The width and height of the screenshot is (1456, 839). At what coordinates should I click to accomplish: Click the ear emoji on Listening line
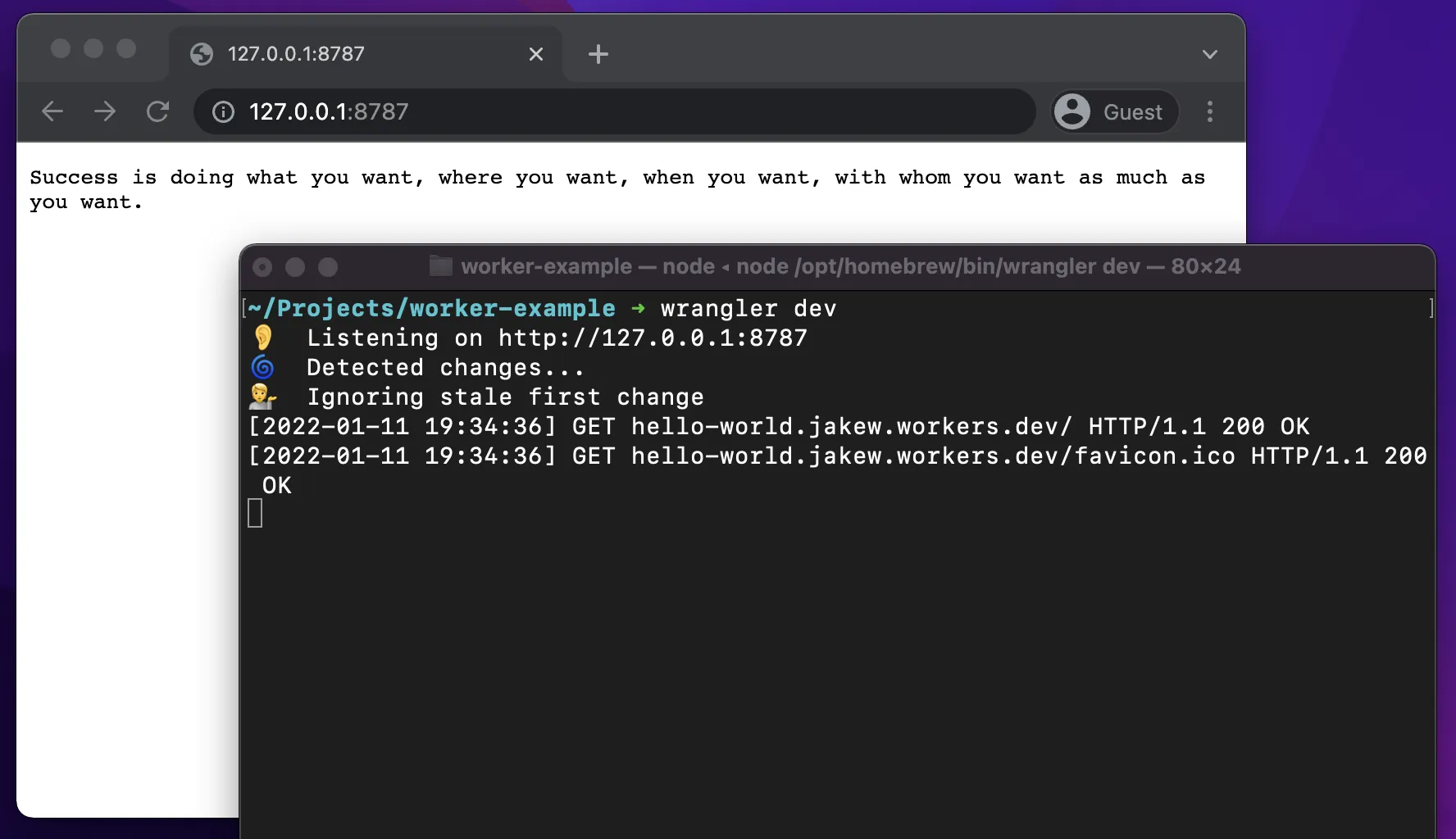(263, 338)
